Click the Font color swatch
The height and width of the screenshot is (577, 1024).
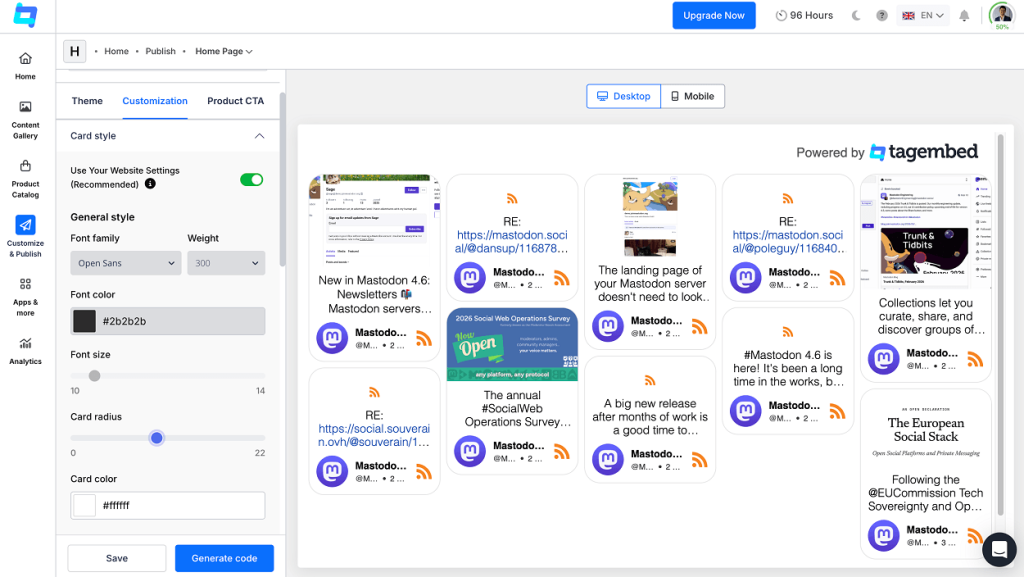coord(84,321)
